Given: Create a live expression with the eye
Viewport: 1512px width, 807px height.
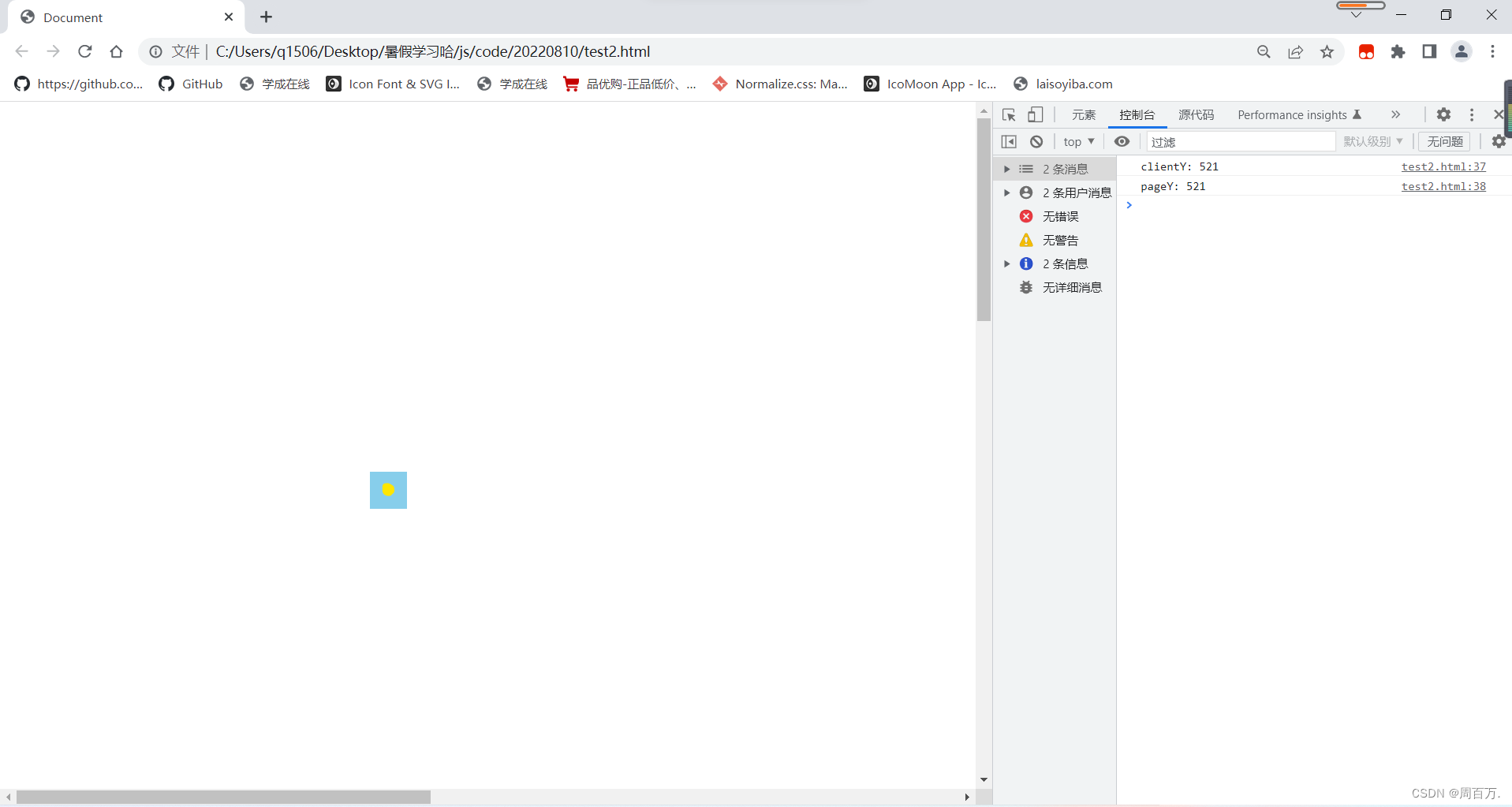Looking at the screenshot, I should click(x=1122, y=141).
